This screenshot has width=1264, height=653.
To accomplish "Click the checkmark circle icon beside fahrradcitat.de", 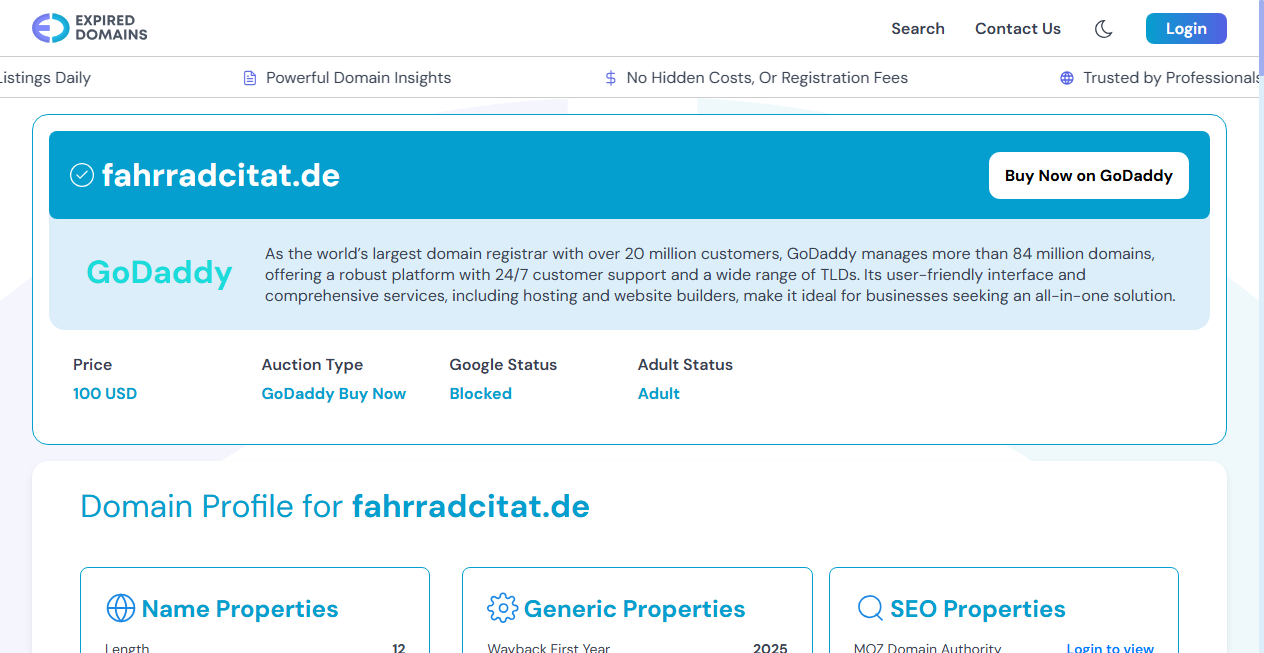I will [x=81, y=175].
